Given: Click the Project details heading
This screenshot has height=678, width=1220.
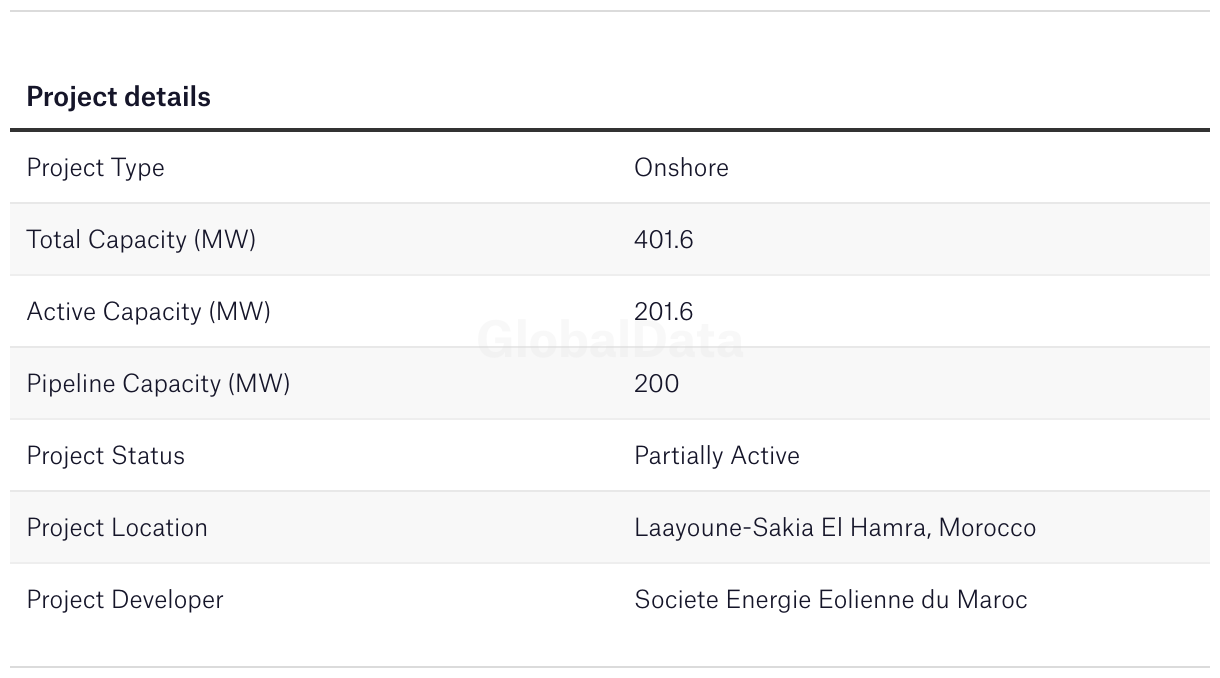Looking at the screenshot, I should [118, 97].
